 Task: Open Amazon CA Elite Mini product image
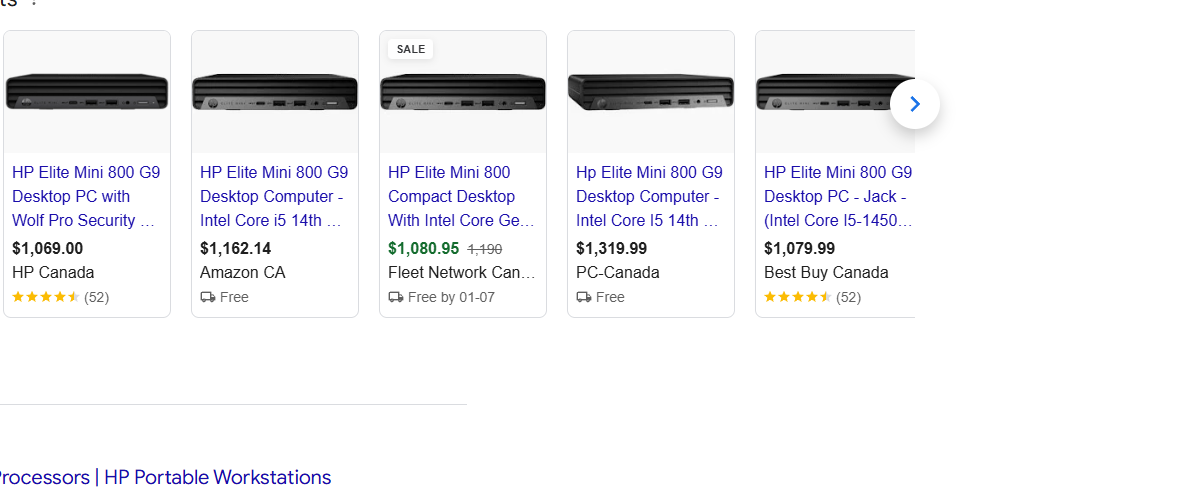coord(275,92)
